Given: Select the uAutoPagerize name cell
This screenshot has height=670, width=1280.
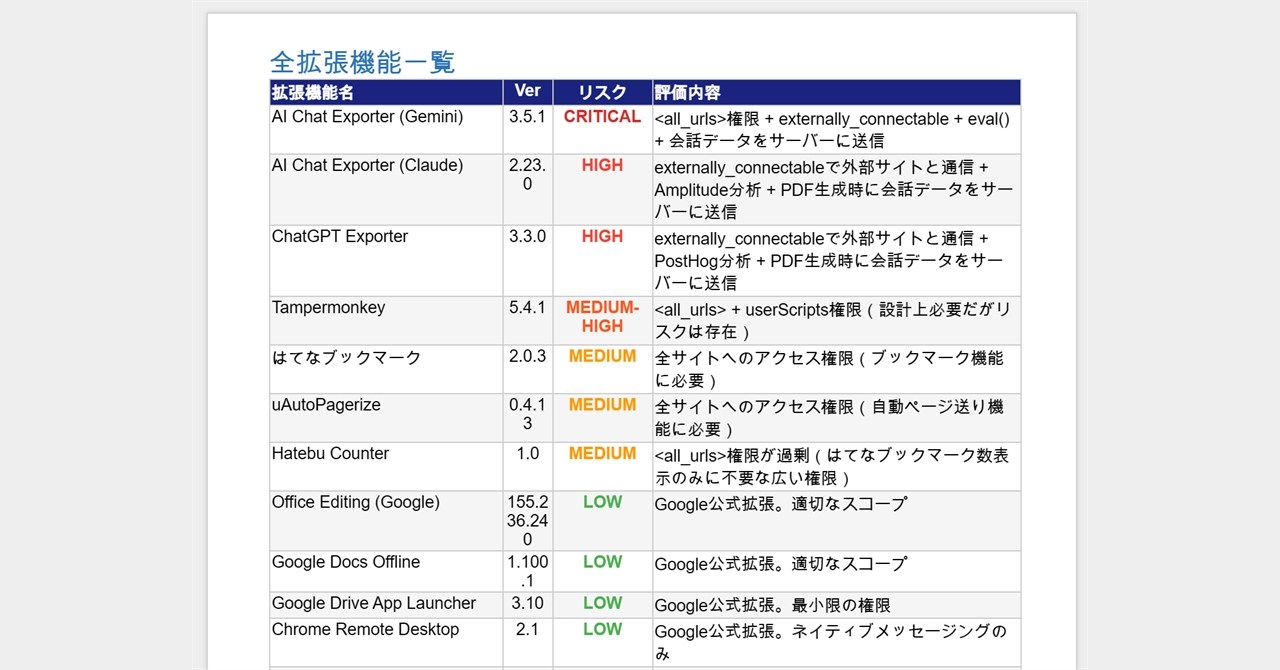Looking at the screenshot, I should click(x=326, y=405).
